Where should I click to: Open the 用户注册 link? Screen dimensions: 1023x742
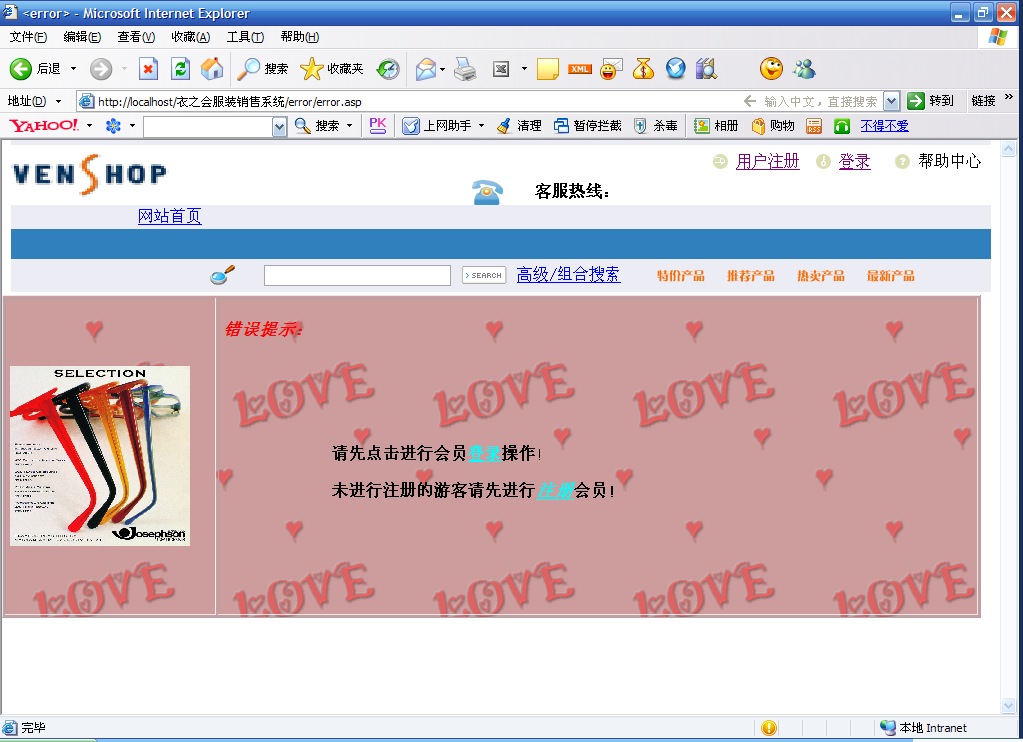pos(767,161)
